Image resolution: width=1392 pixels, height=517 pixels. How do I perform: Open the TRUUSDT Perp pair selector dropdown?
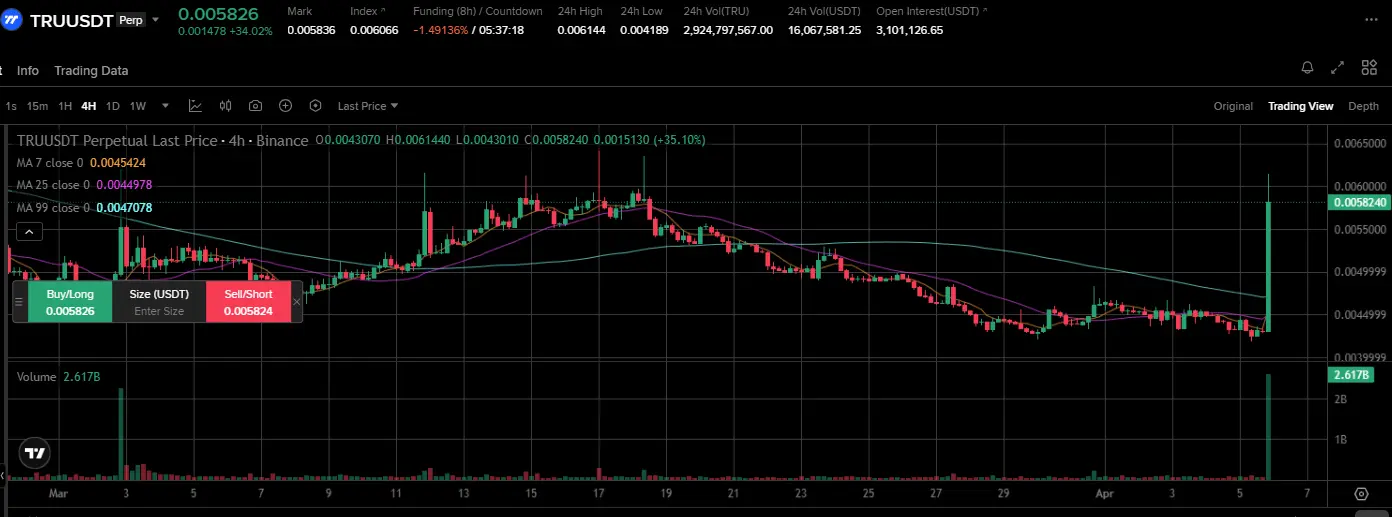(156, 20)
